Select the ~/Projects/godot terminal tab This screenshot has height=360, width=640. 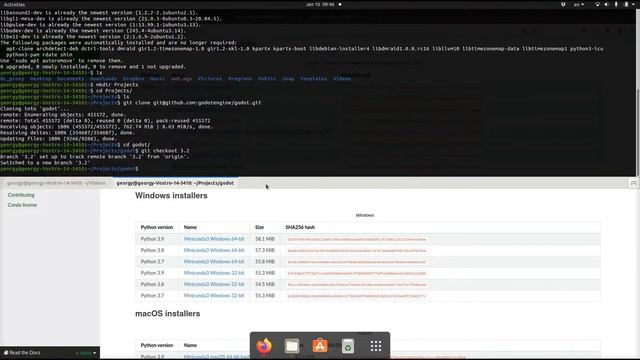175,183
